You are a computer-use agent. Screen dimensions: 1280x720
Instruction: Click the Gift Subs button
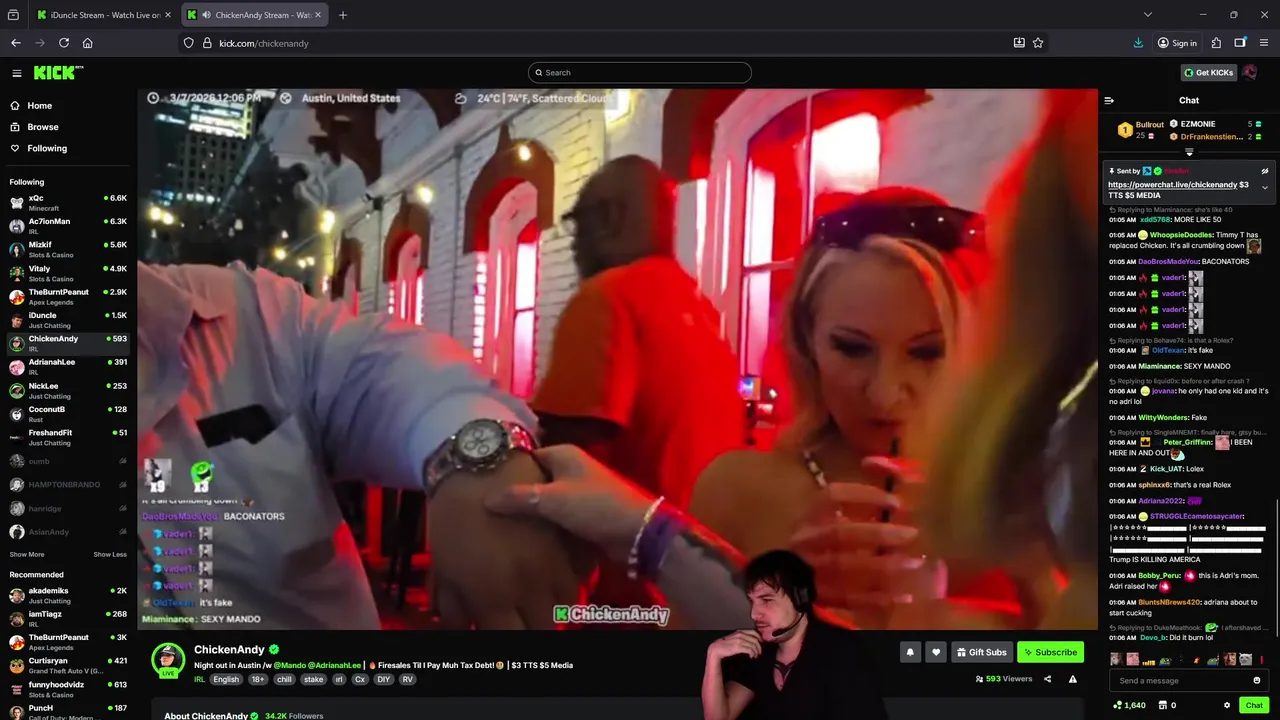pos(982,652)
